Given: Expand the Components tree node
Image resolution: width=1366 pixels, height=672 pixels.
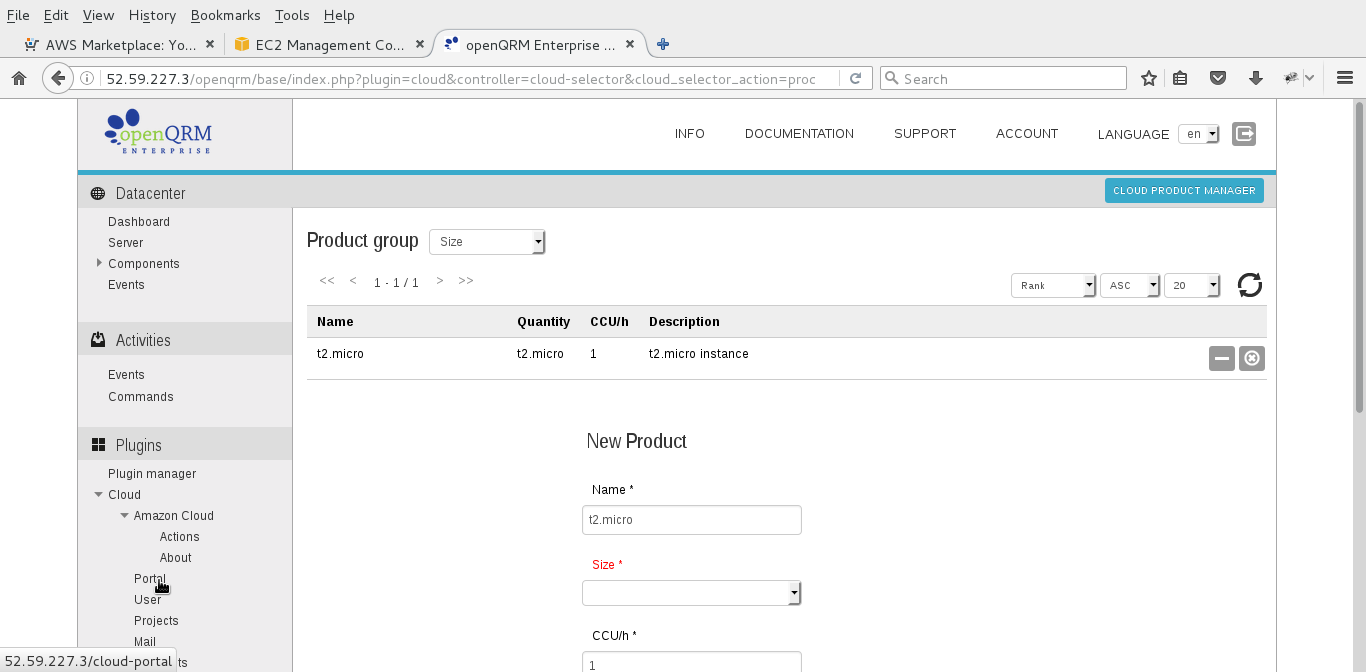Looking at the screenshot, I should click(99, 263).
